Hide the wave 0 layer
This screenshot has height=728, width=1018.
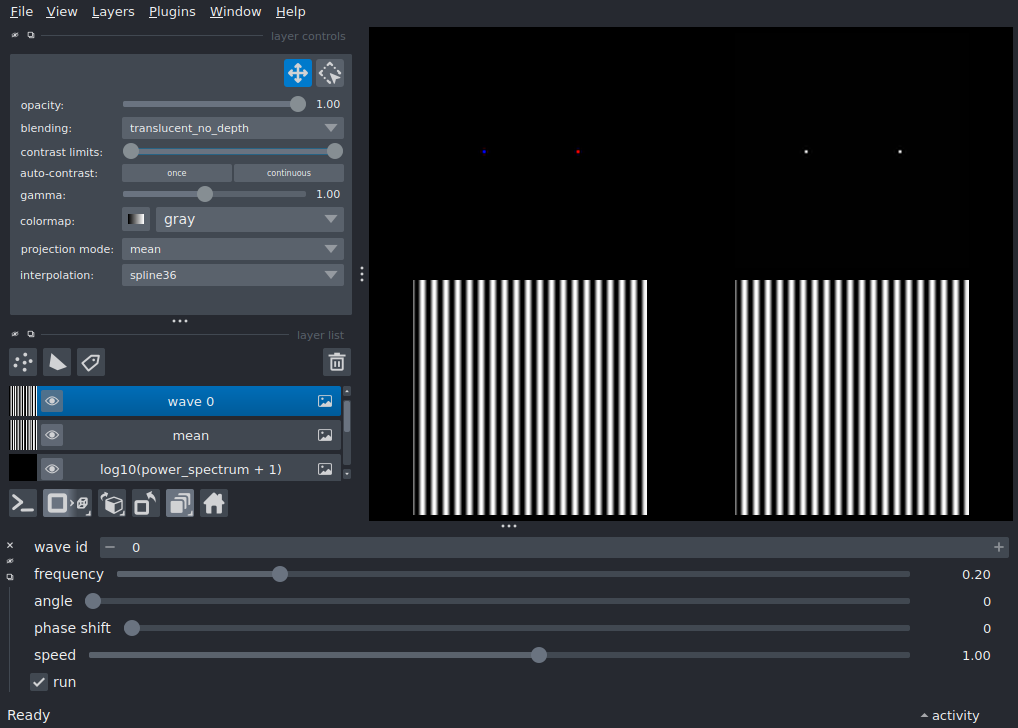[x=52, y=402]
